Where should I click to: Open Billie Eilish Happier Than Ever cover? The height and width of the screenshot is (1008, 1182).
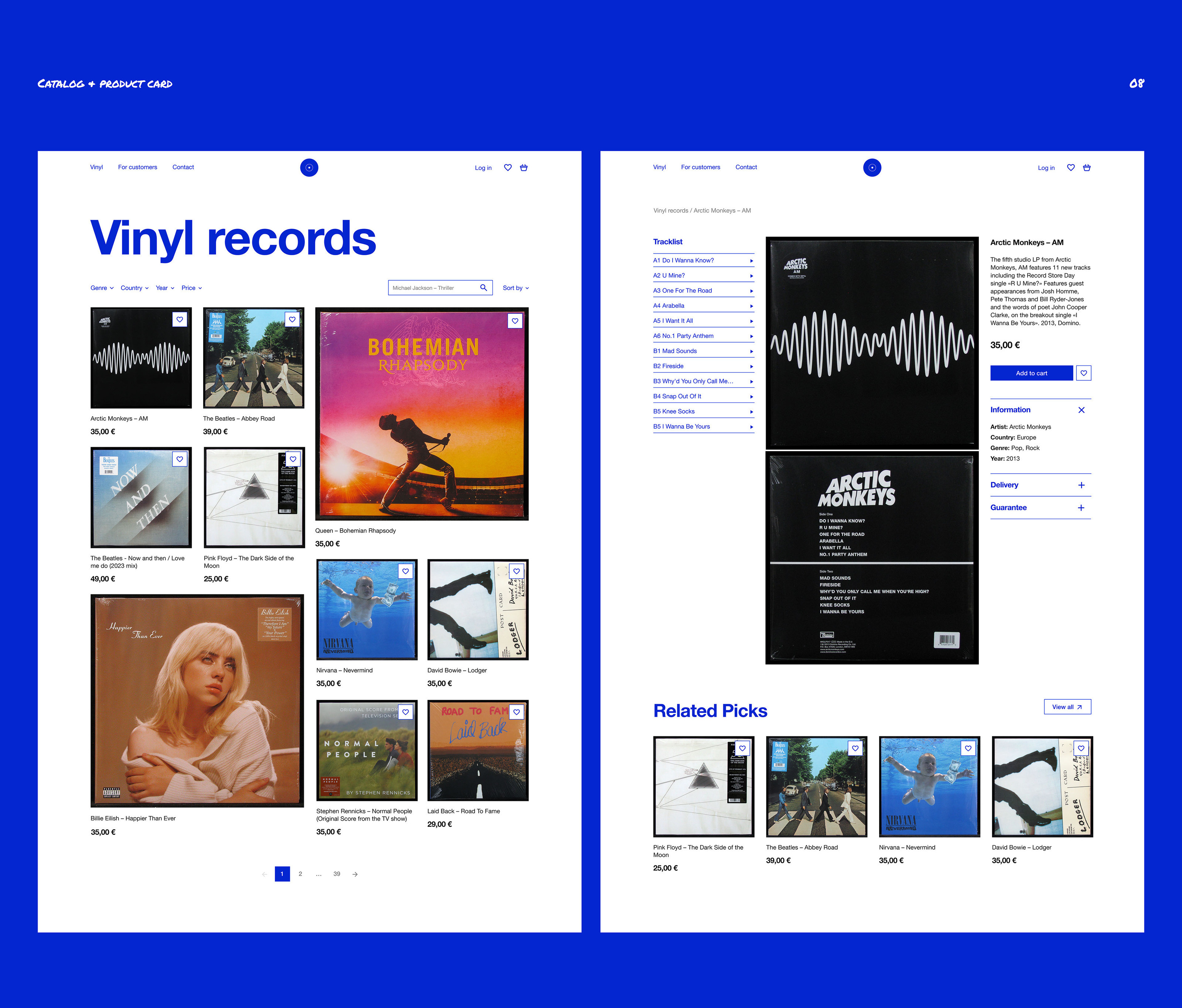(197, 700)
